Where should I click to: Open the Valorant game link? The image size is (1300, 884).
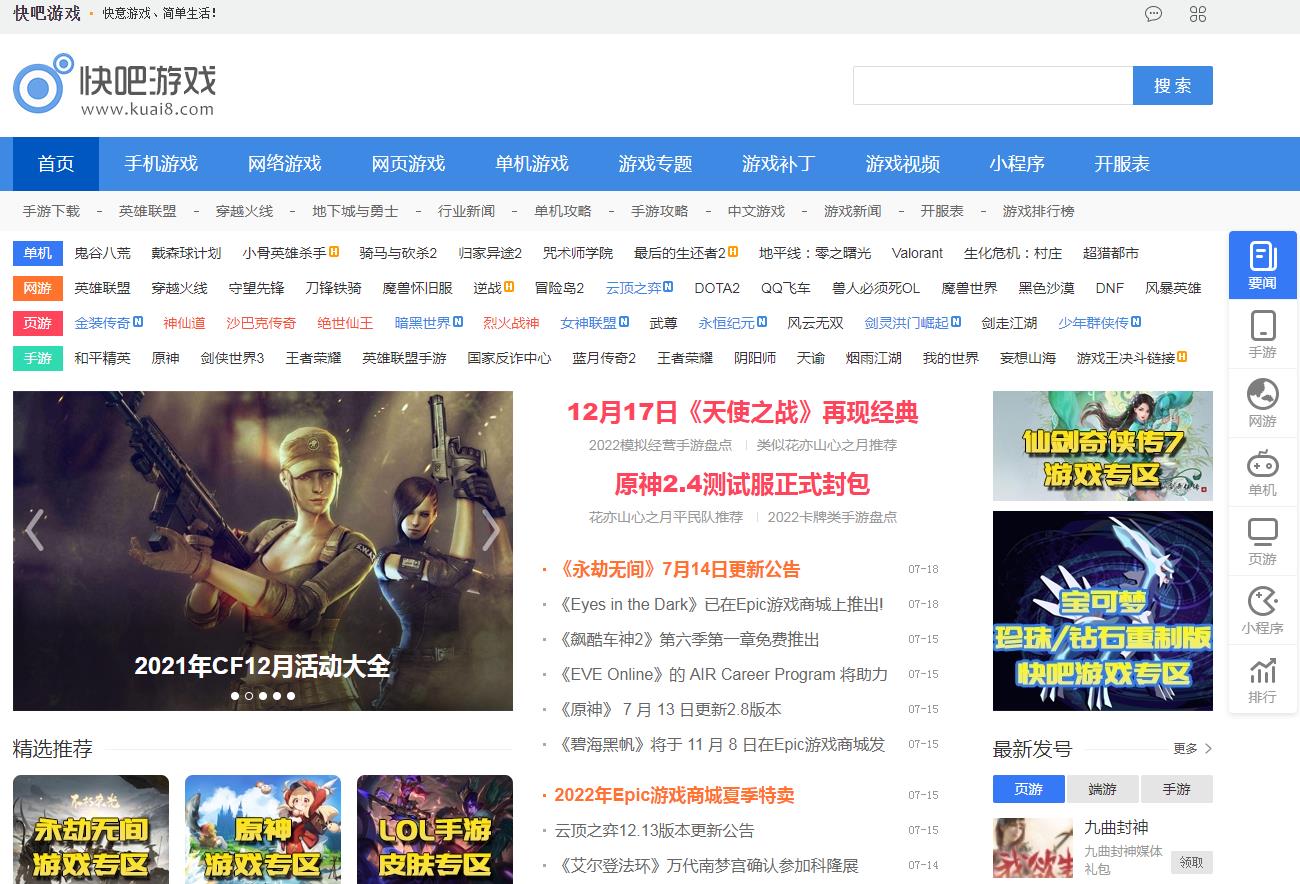pos(917,253)
